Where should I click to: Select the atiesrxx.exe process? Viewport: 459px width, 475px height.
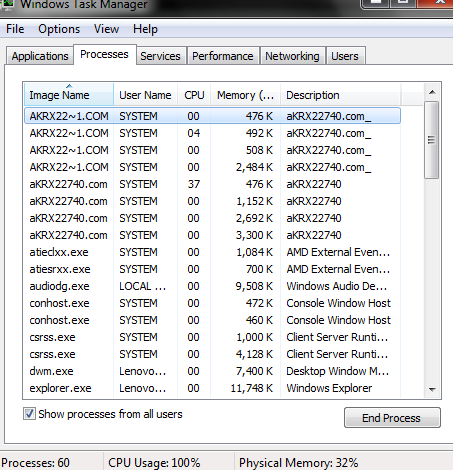212,269
